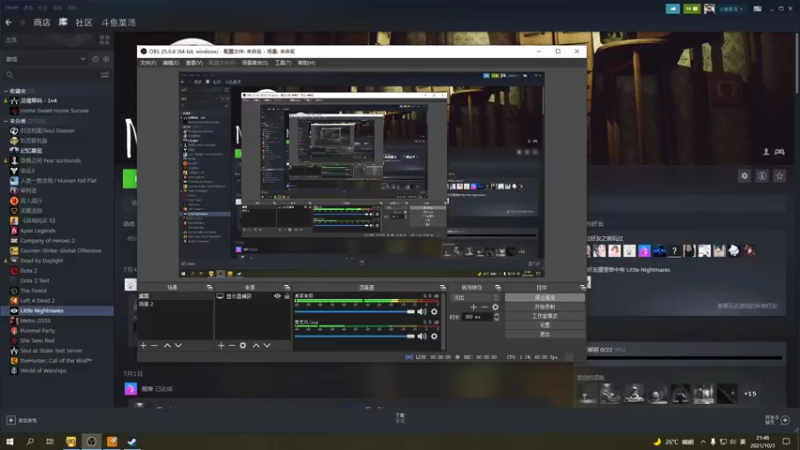The height and width of the screenshot is (450, 800).
Task: Add a scene transition with the plus icon
Action: click(x=473, y=307)
